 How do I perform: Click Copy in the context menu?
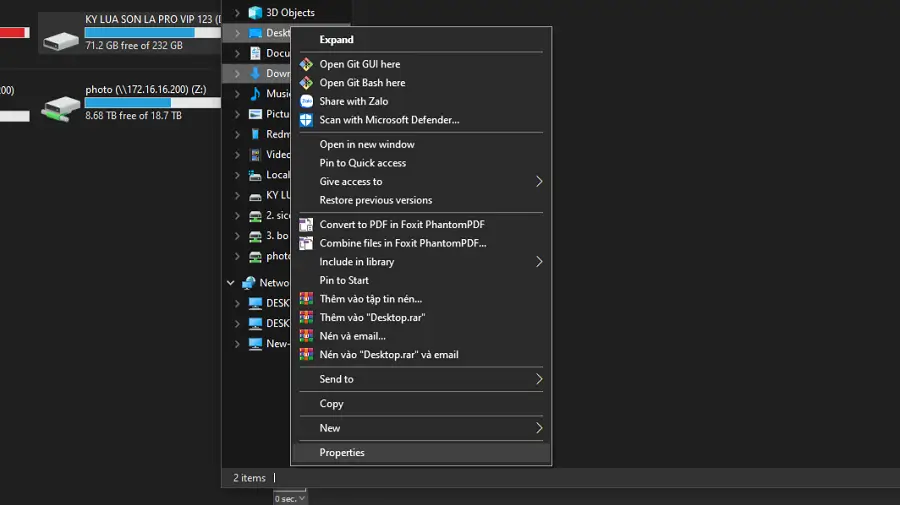331,404
